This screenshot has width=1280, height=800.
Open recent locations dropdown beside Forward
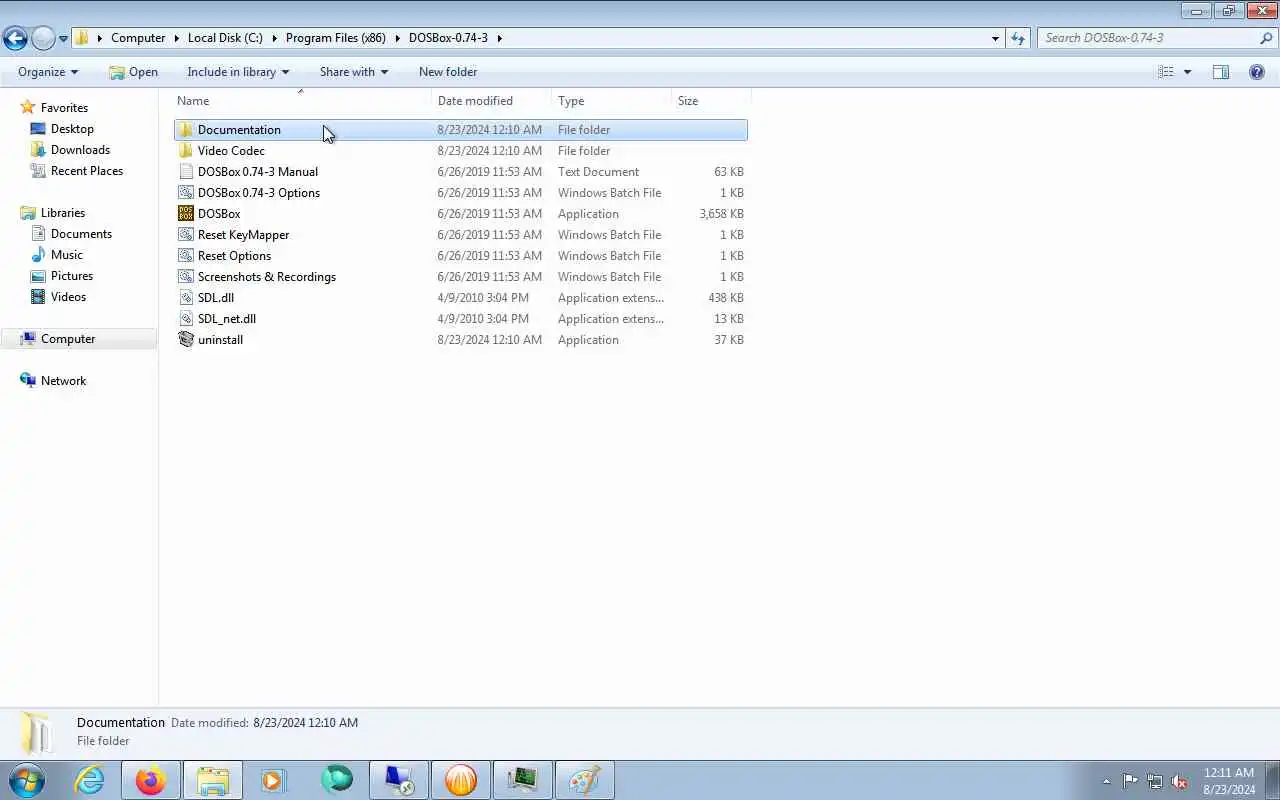(63, 39)
